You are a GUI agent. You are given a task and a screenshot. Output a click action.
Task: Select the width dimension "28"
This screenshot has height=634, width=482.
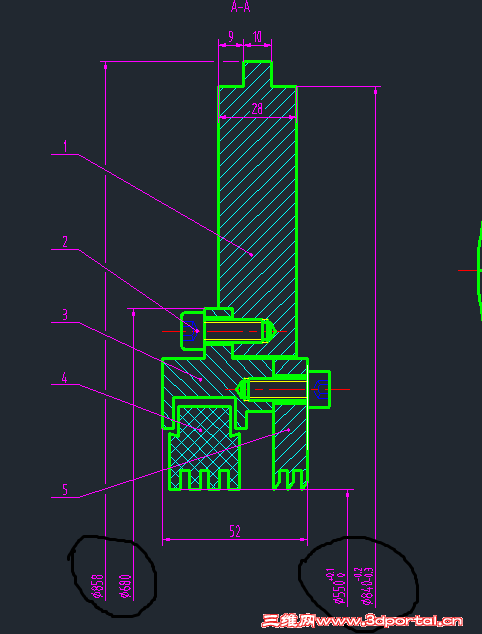257,108
